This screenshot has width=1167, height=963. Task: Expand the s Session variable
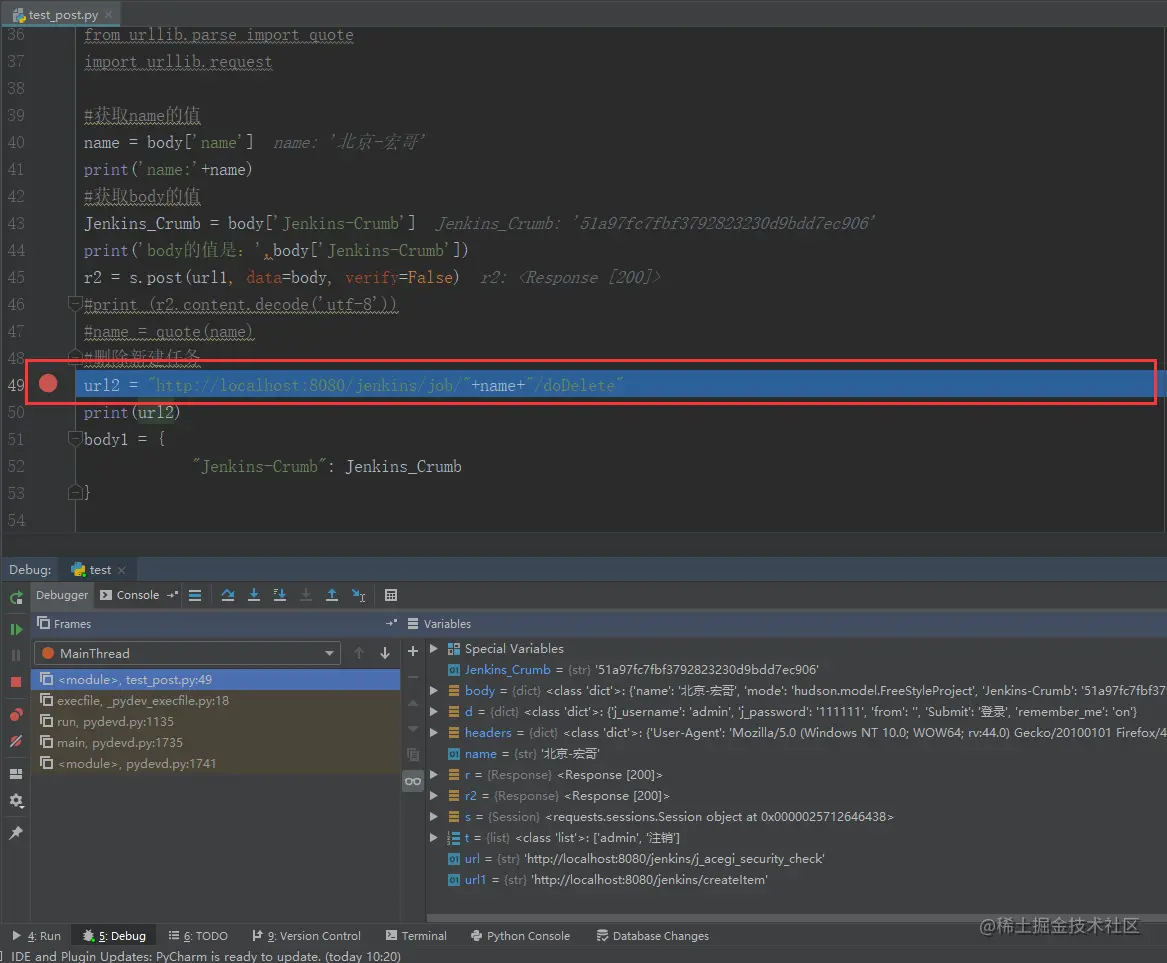[434, 816]
